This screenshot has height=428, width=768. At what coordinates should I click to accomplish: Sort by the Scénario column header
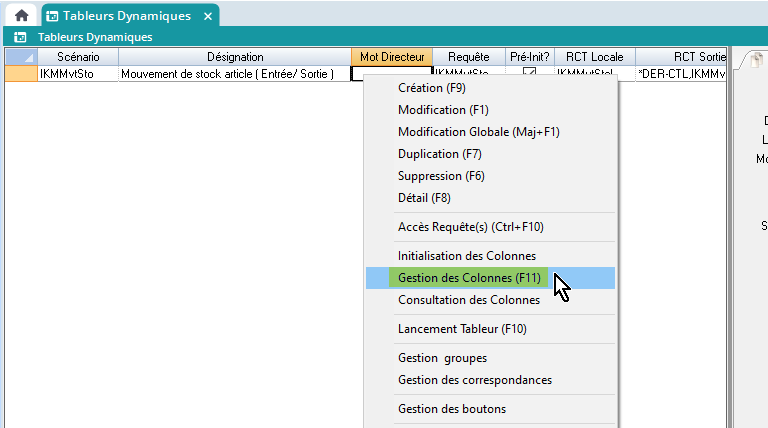pos(77,57)
